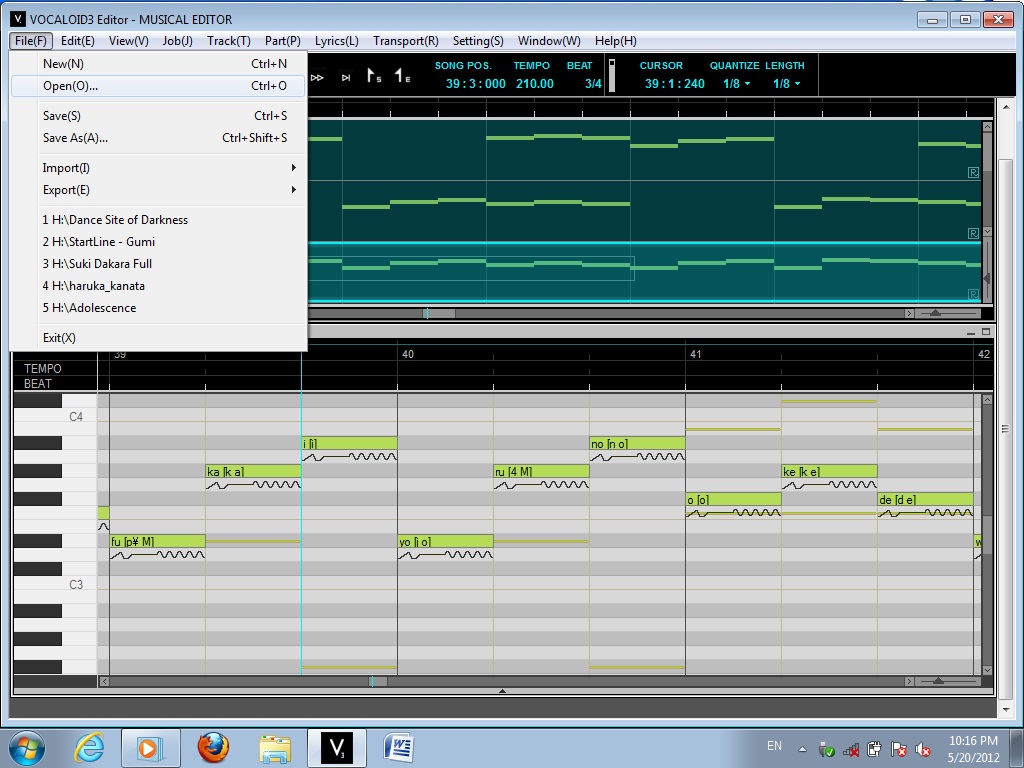This screenshot has height=768, width=1024.
Task: Open recent file Dance Site of Darkness
Action: (x=158, y=220)
